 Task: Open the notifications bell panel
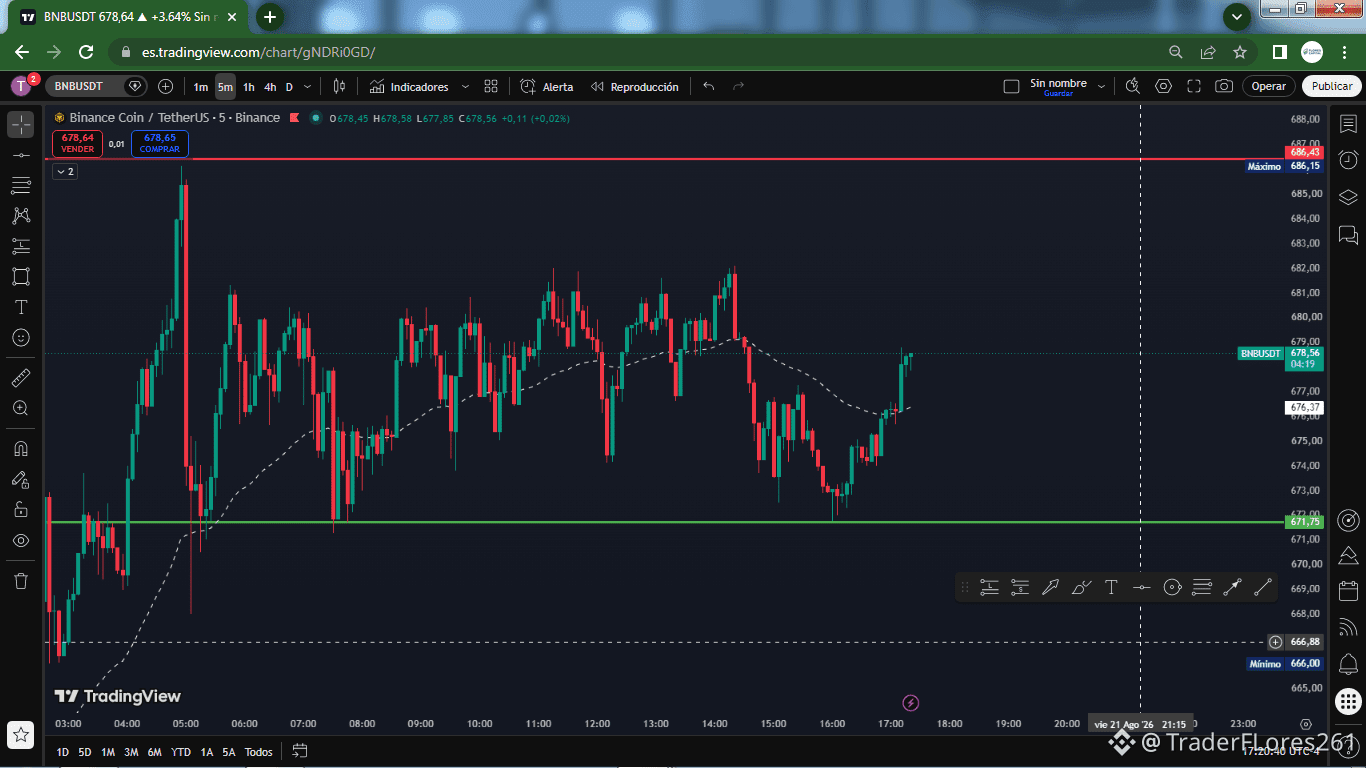pyautogui.click(x=1348, y=664)
